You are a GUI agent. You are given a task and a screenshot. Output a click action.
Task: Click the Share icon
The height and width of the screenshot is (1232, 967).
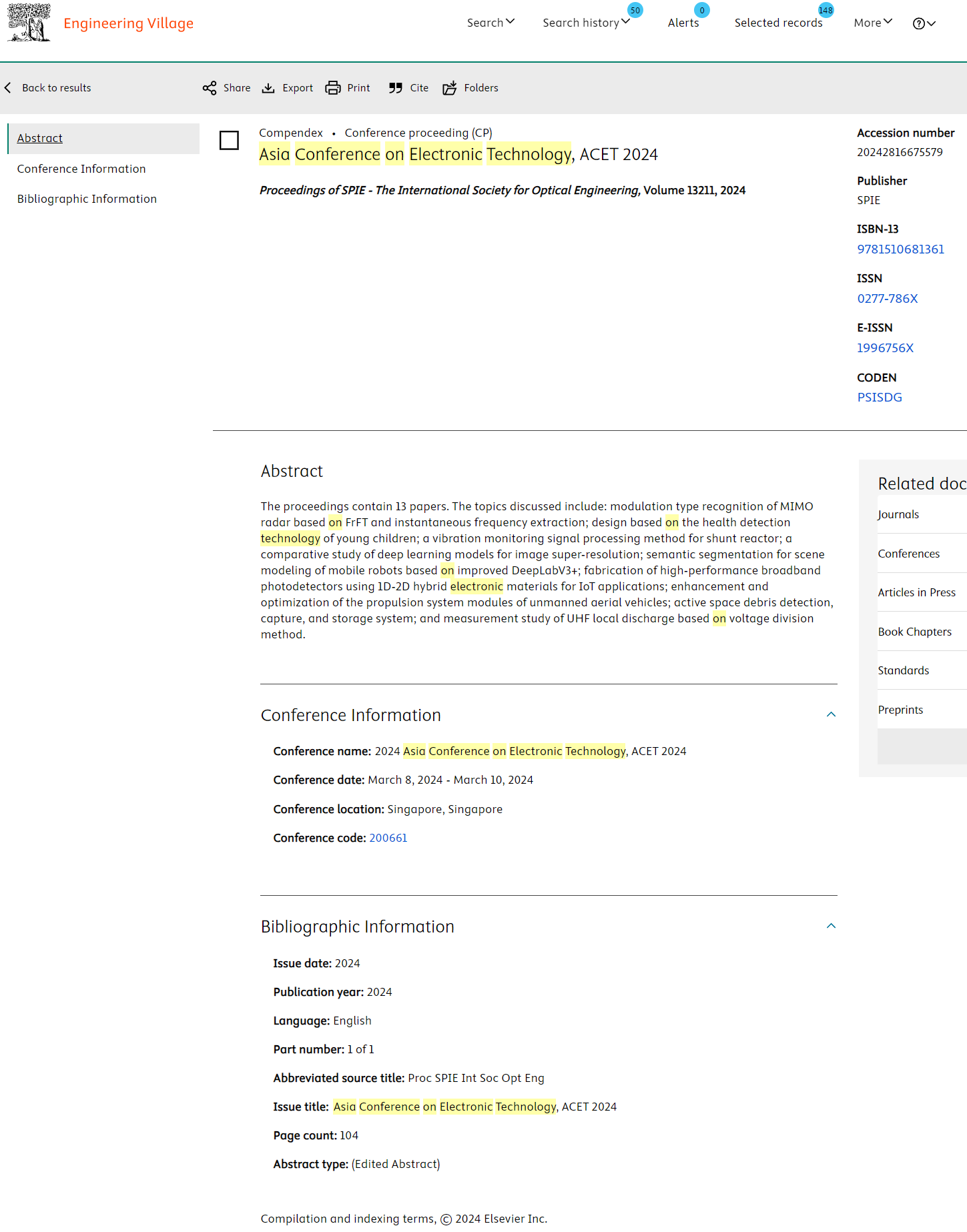tap(210, 88)
